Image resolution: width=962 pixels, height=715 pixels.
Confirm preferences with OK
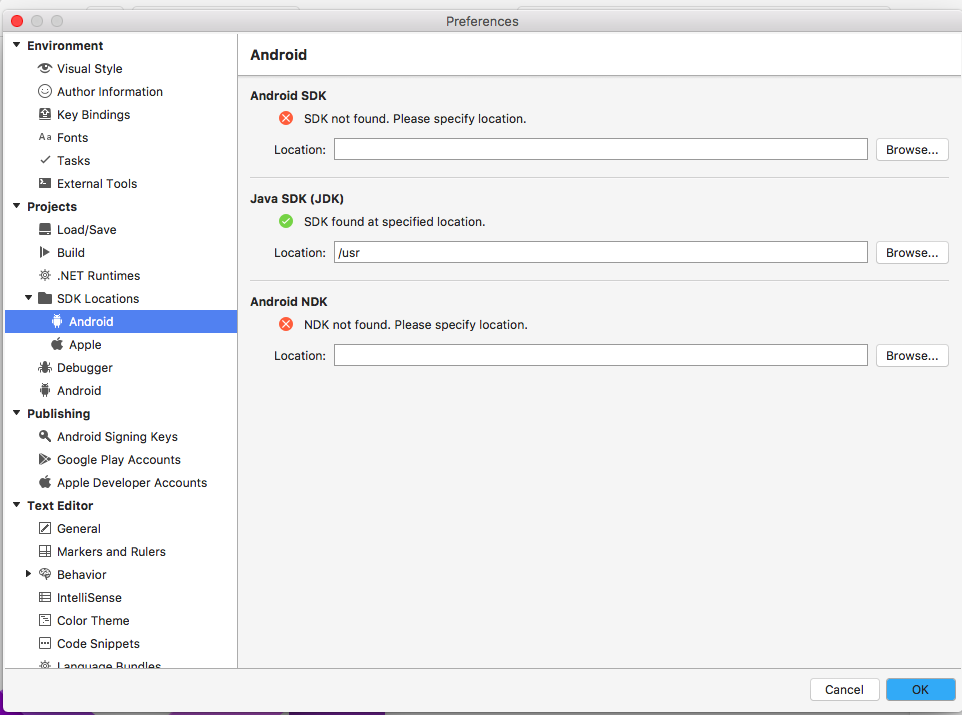click(920, 689)
